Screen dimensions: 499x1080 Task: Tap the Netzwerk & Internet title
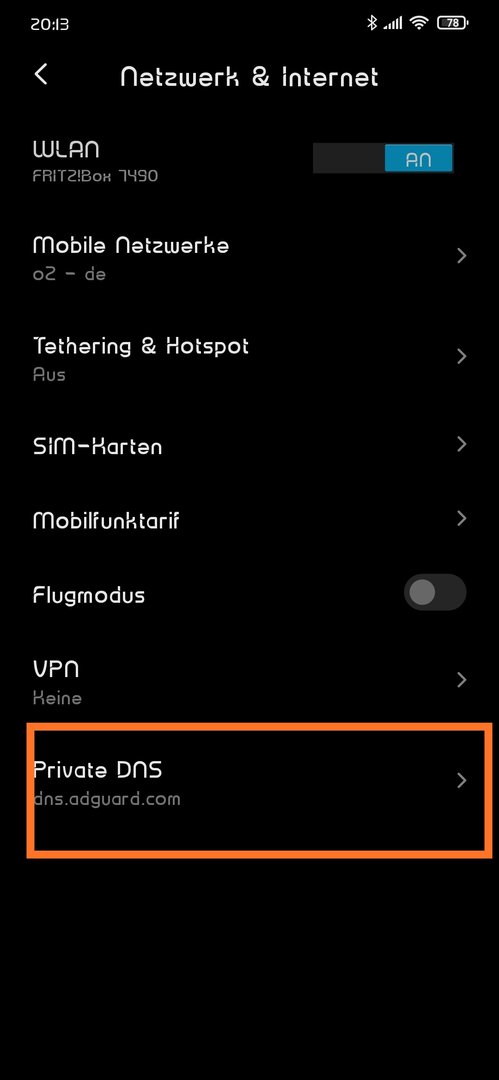coord(250,76)
